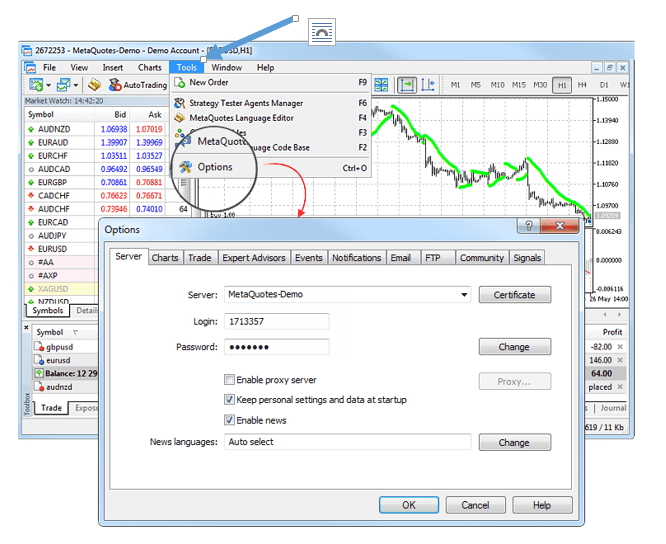Image resolution: width=666 pixels, height=544 pixels.
Task: Click the MetaTrader application icon beside File menu
Action: point(30,68)
